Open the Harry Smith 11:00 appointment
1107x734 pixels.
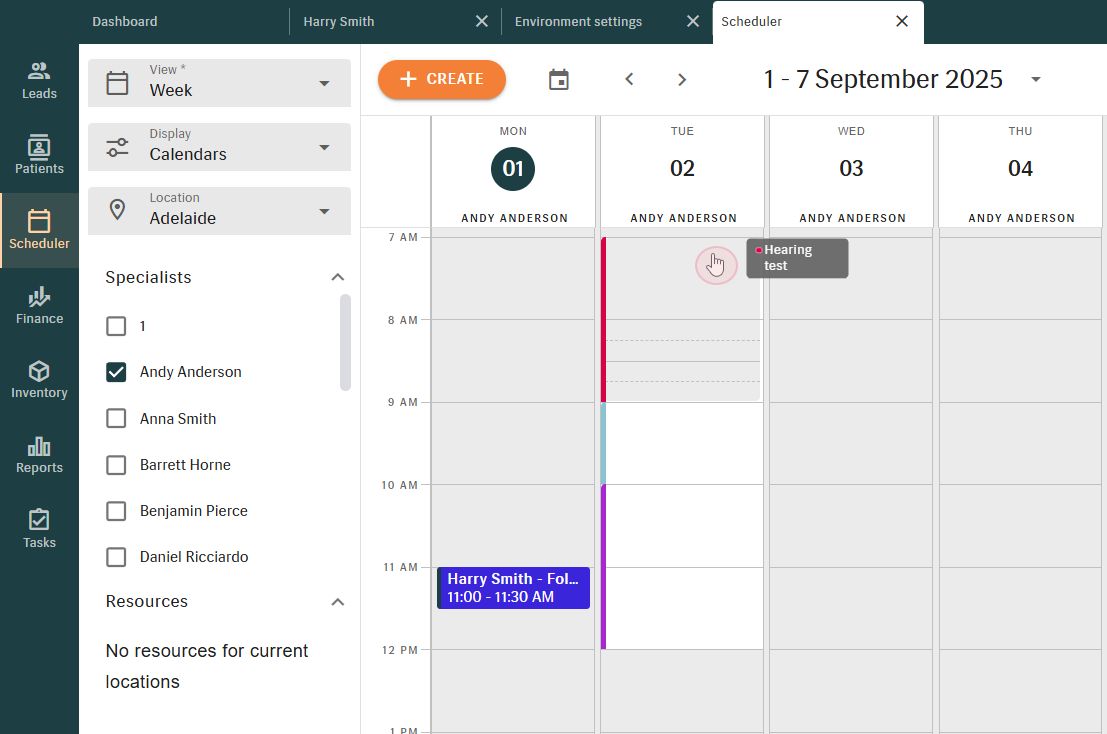[513, 588]
